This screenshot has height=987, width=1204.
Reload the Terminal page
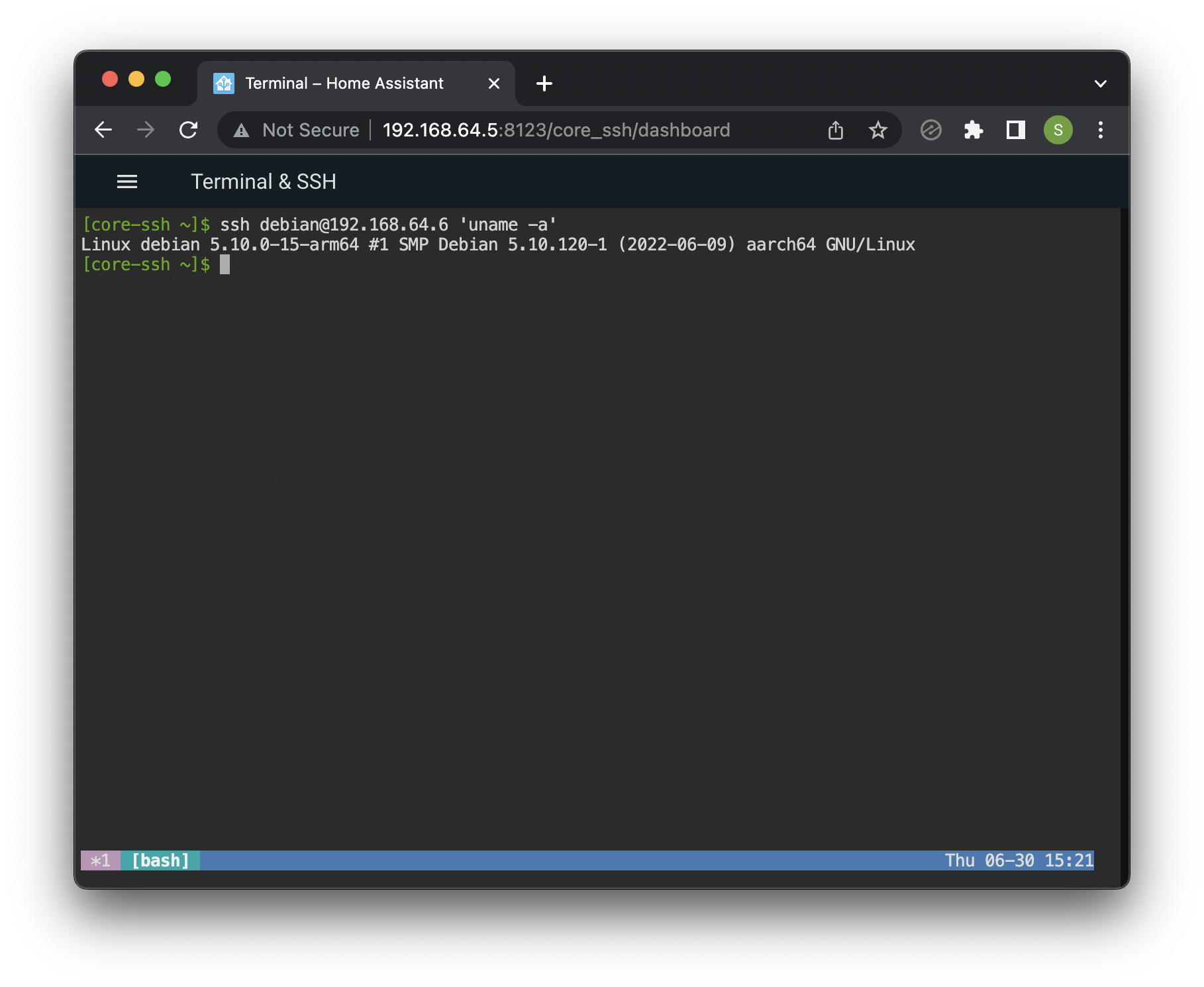point(189,130)
